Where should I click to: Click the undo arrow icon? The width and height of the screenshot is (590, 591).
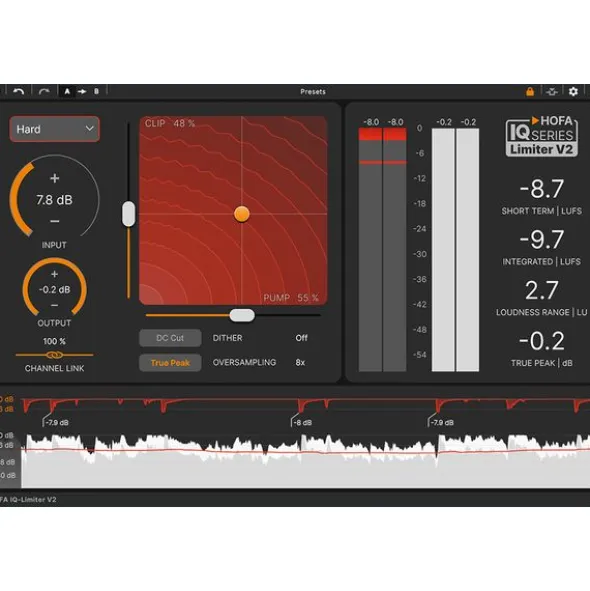click(x=18, y=92)
